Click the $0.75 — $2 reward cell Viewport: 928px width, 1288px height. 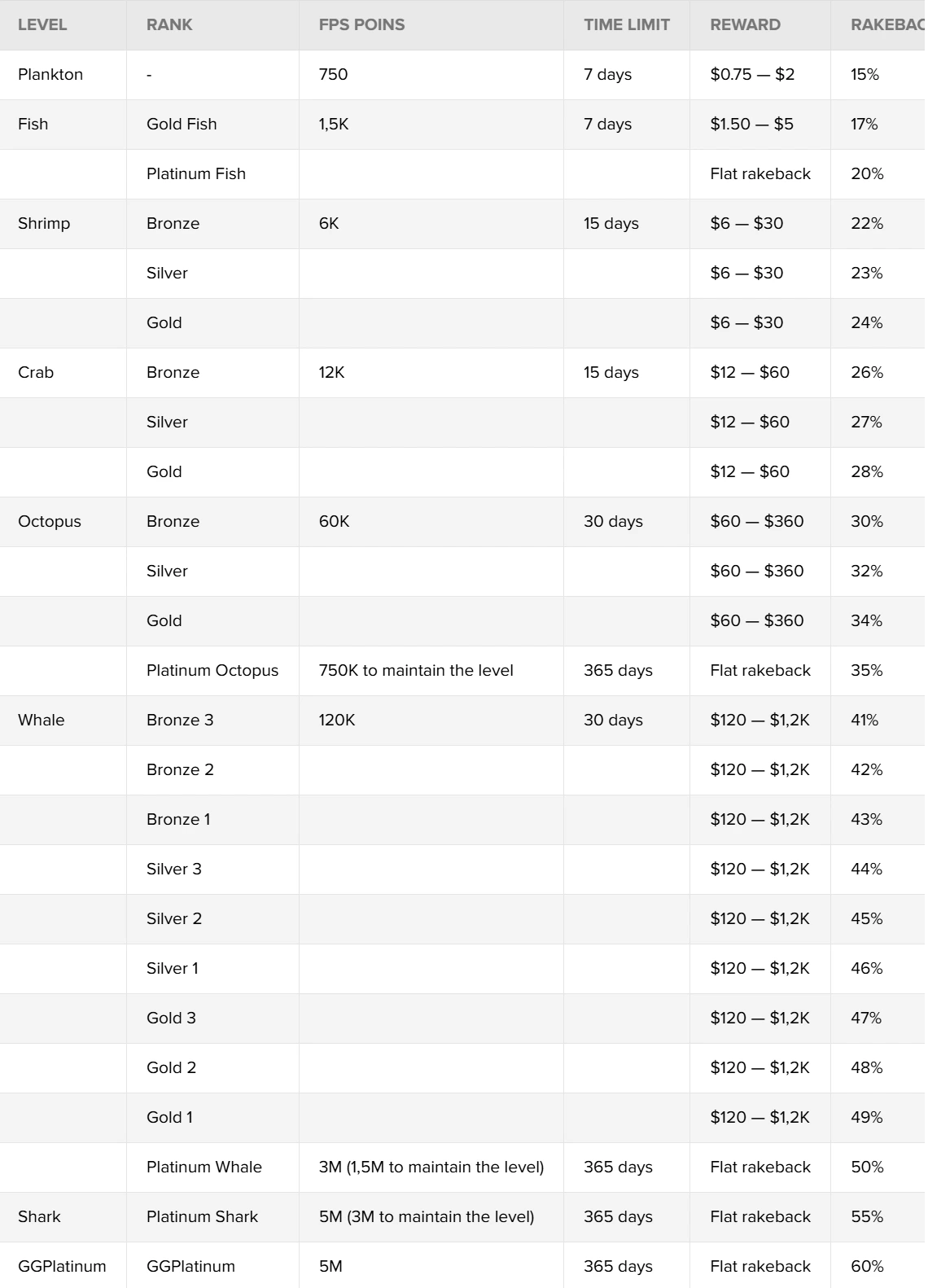coord(752,74)
